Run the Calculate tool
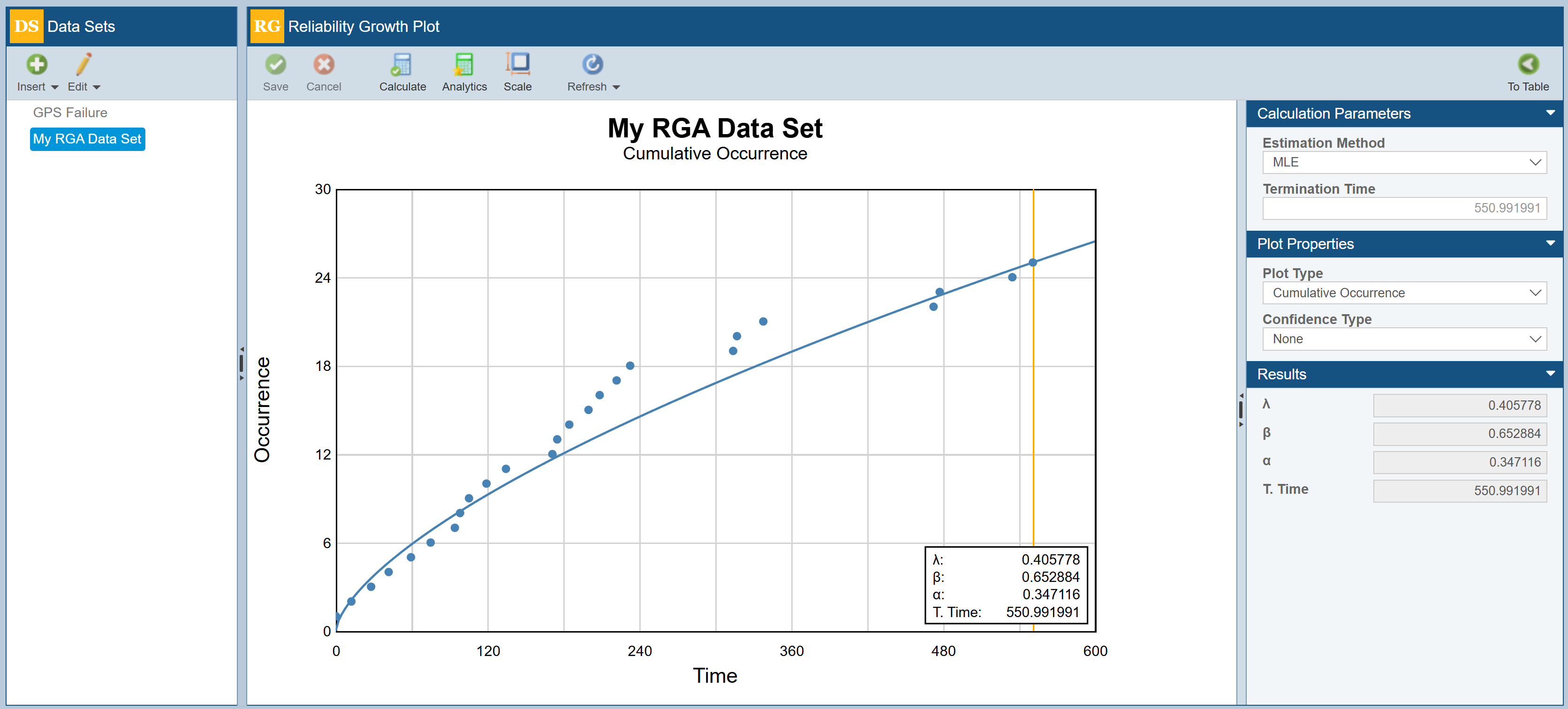This screenshot has width=1568, height=709. (x=402, y=64)
